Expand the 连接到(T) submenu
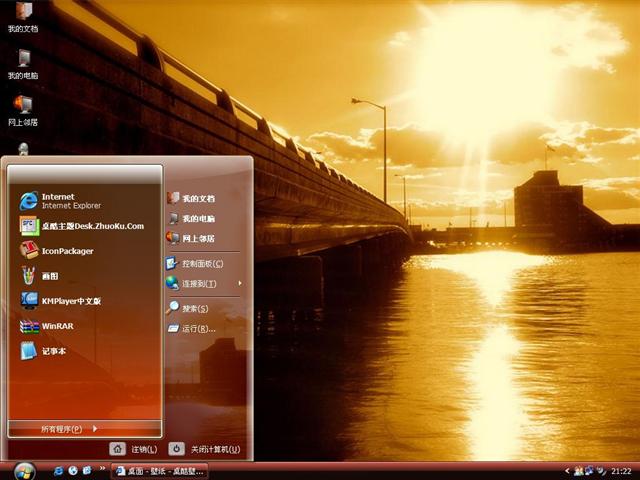Image resolution: width=640 pixels, height=480 pixels. tap(205, 283)
